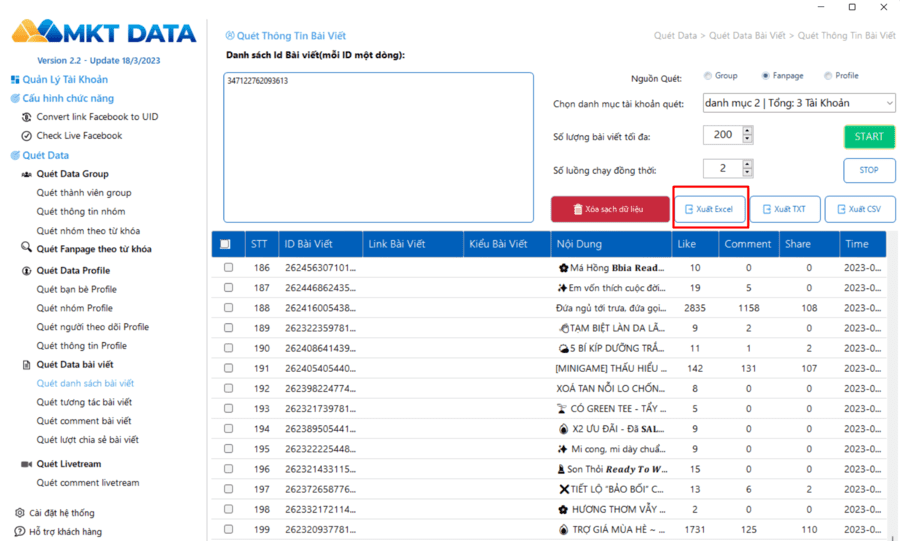The width and height of the screenshot is (900, 541).
Task: Click the Số lượng bài viết tối đa field
Action: (x=723, y=135)
